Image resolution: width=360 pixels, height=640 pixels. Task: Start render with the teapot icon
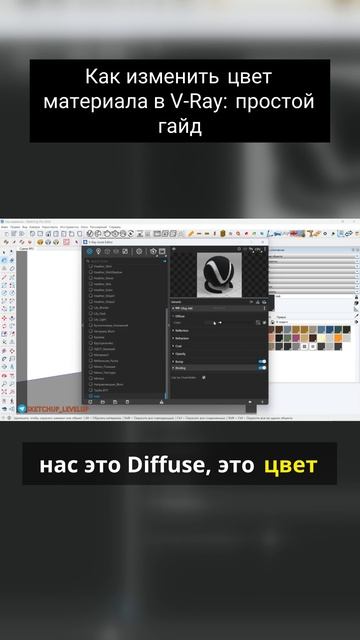click(x=153, y=251)
